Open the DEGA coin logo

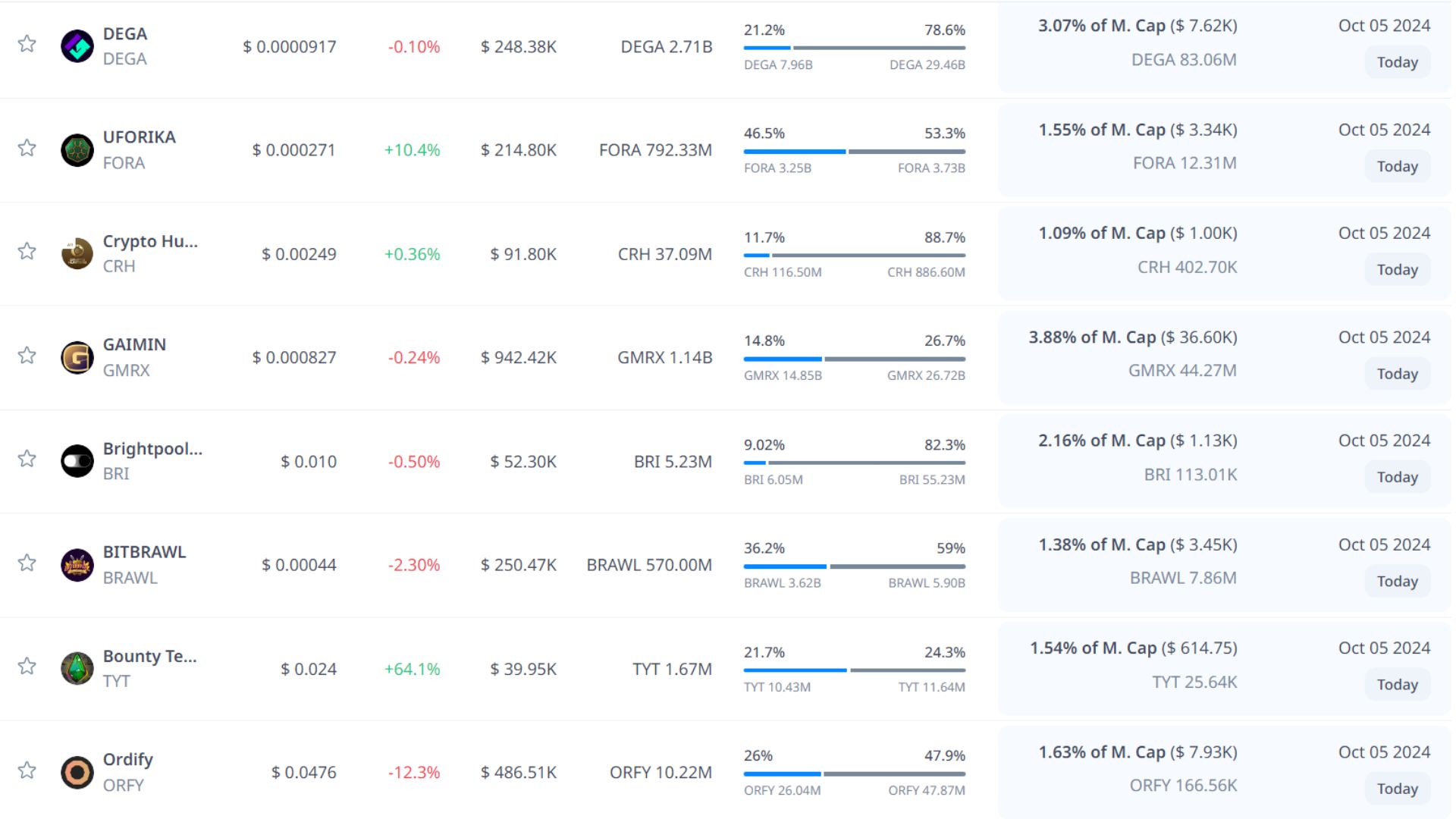click(77, 46)
